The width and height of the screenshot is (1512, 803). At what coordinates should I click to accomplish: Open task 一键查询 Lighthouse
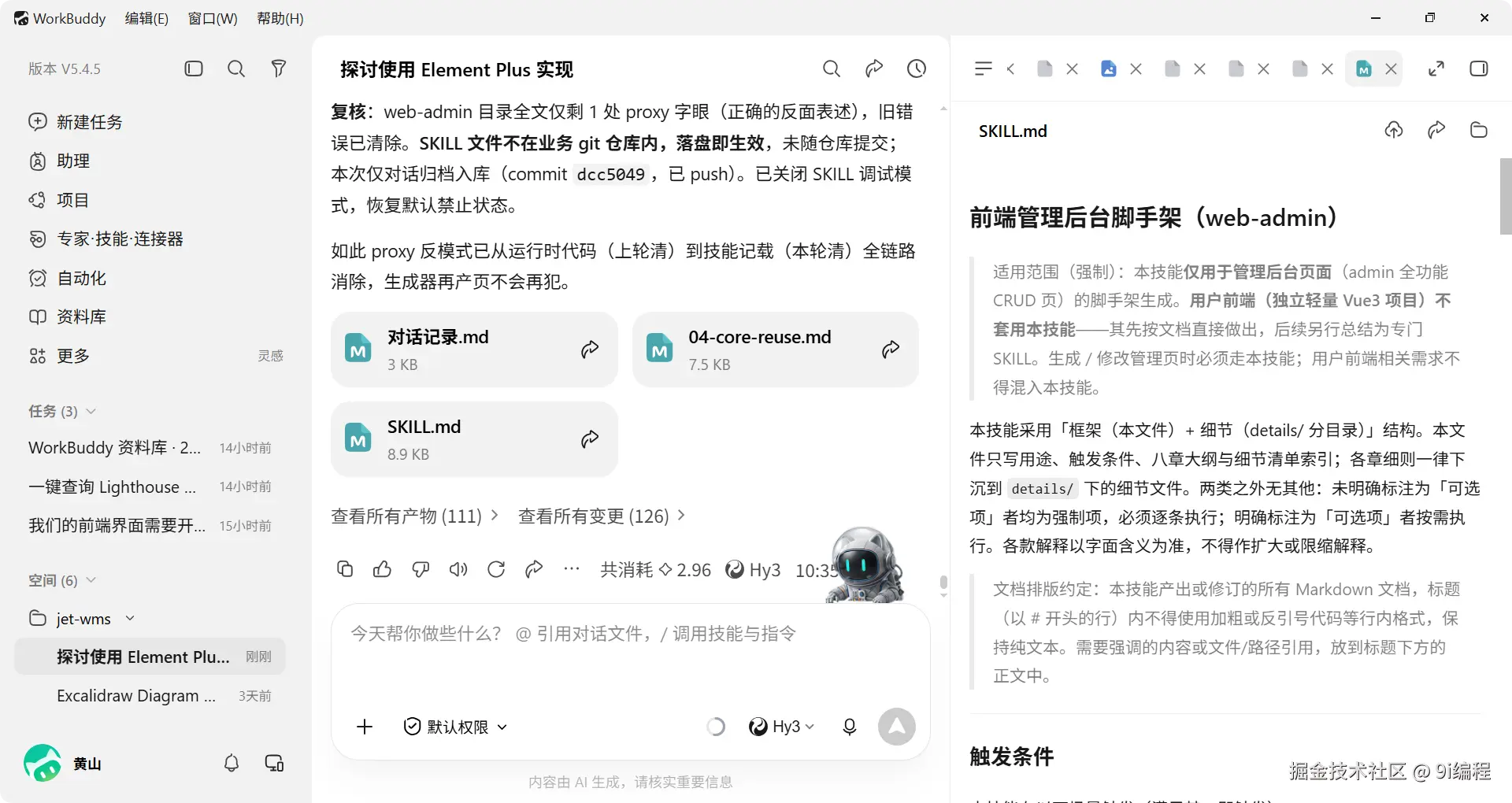[x=150, y=487]
